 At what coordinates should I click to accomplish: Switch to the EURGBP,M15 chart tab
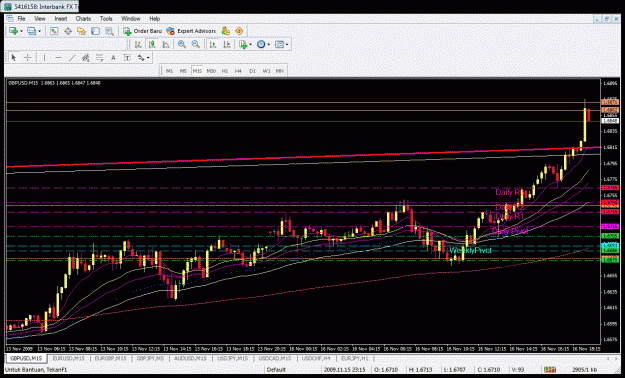[x=110, y=359]
